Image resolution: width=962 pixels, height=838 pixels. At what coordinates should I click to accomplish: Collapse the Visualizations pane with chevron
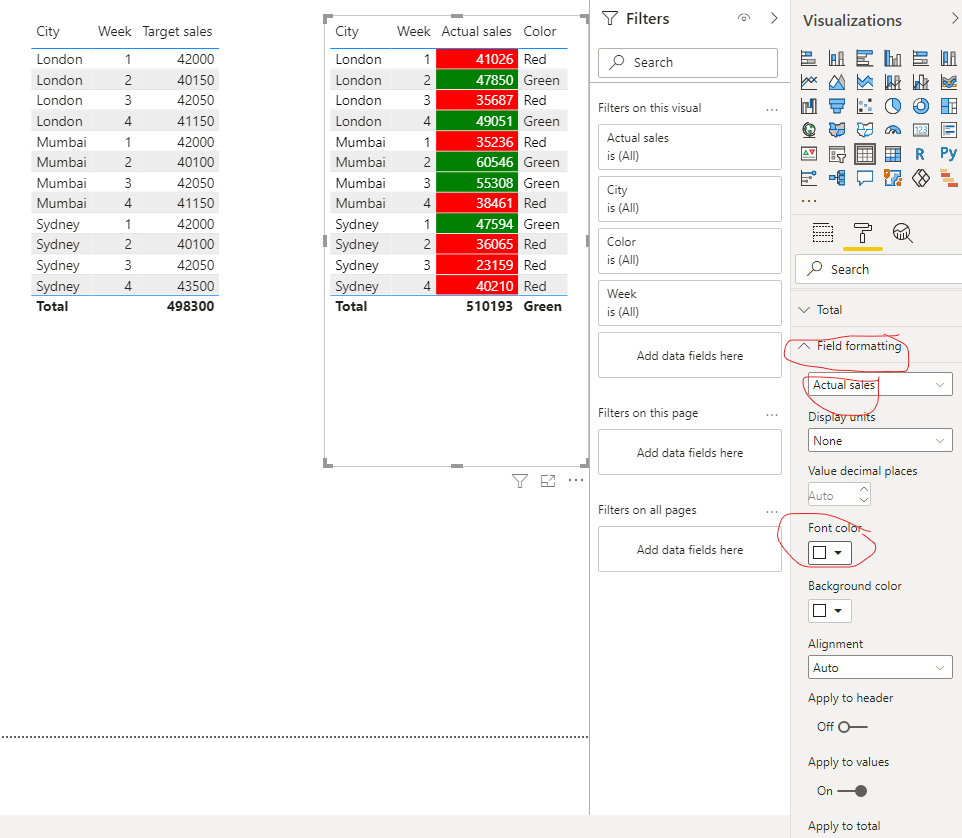click(x=955, y=19)
